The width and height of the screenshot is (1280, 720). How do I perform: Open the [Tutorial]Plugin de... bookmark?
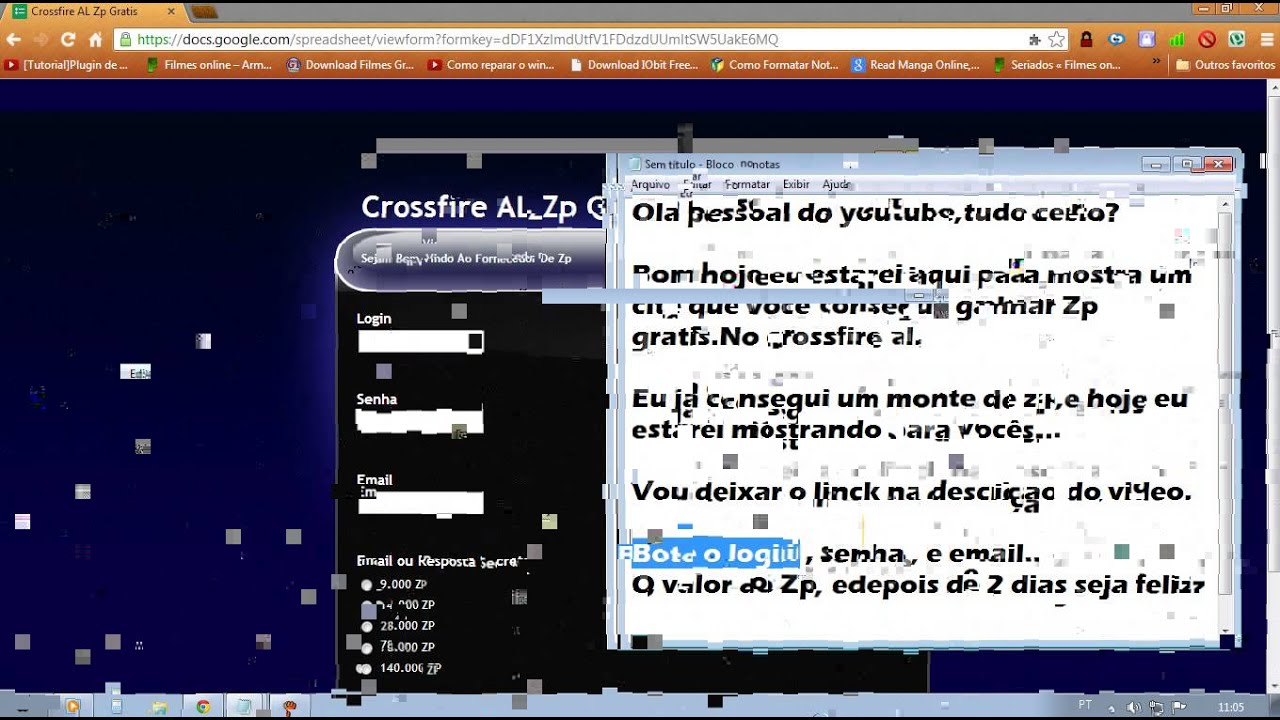pos(67,65)
